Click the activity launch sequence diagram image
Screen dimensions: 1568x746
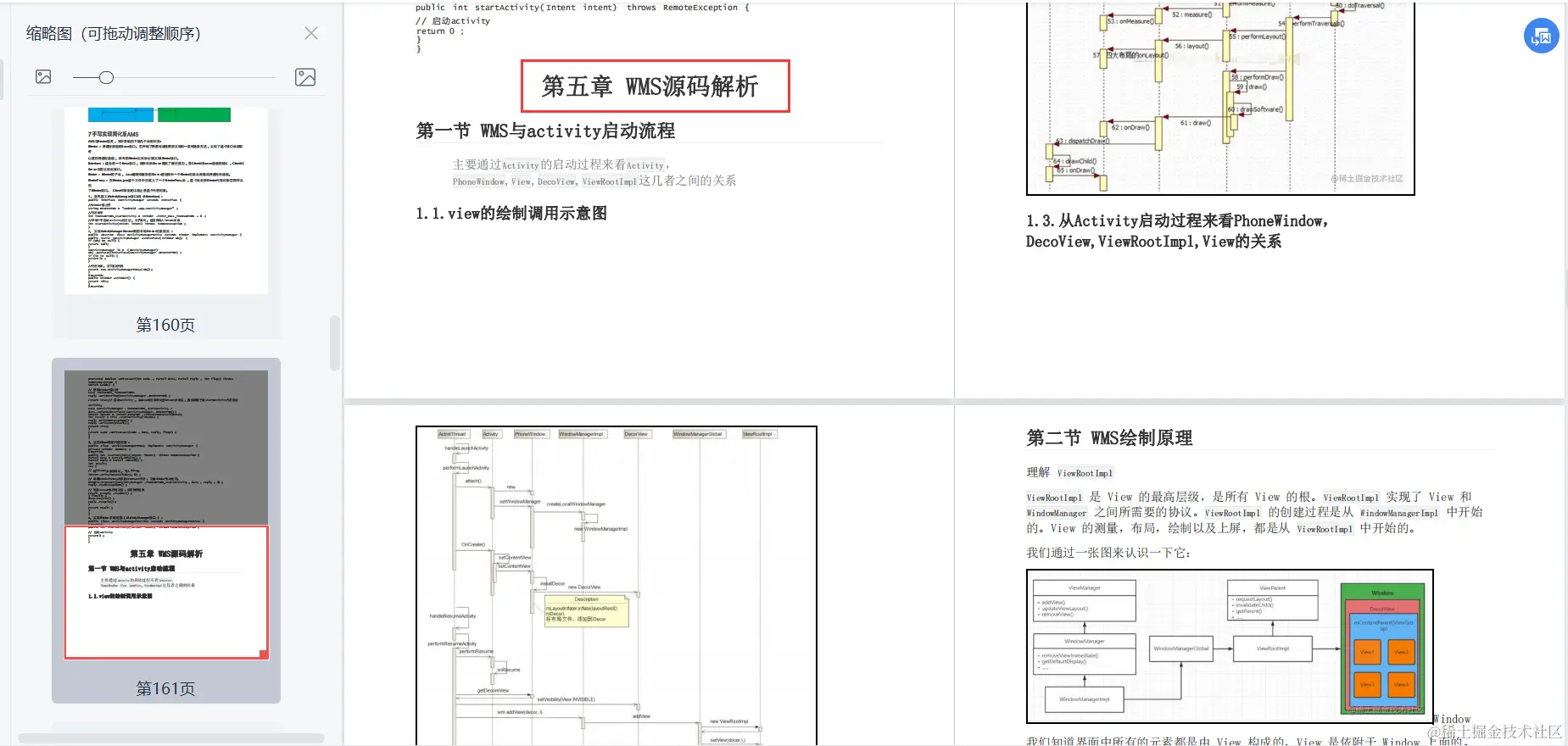[617, 586]
